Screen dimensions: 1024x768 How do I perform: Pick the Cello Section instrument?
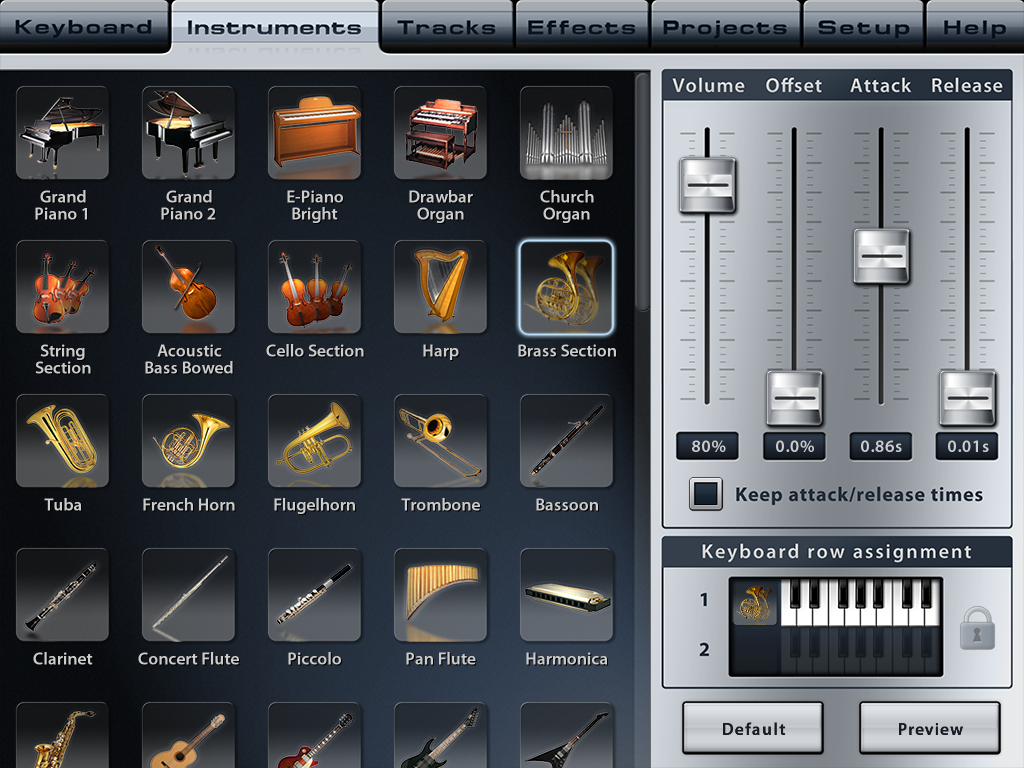314,287
